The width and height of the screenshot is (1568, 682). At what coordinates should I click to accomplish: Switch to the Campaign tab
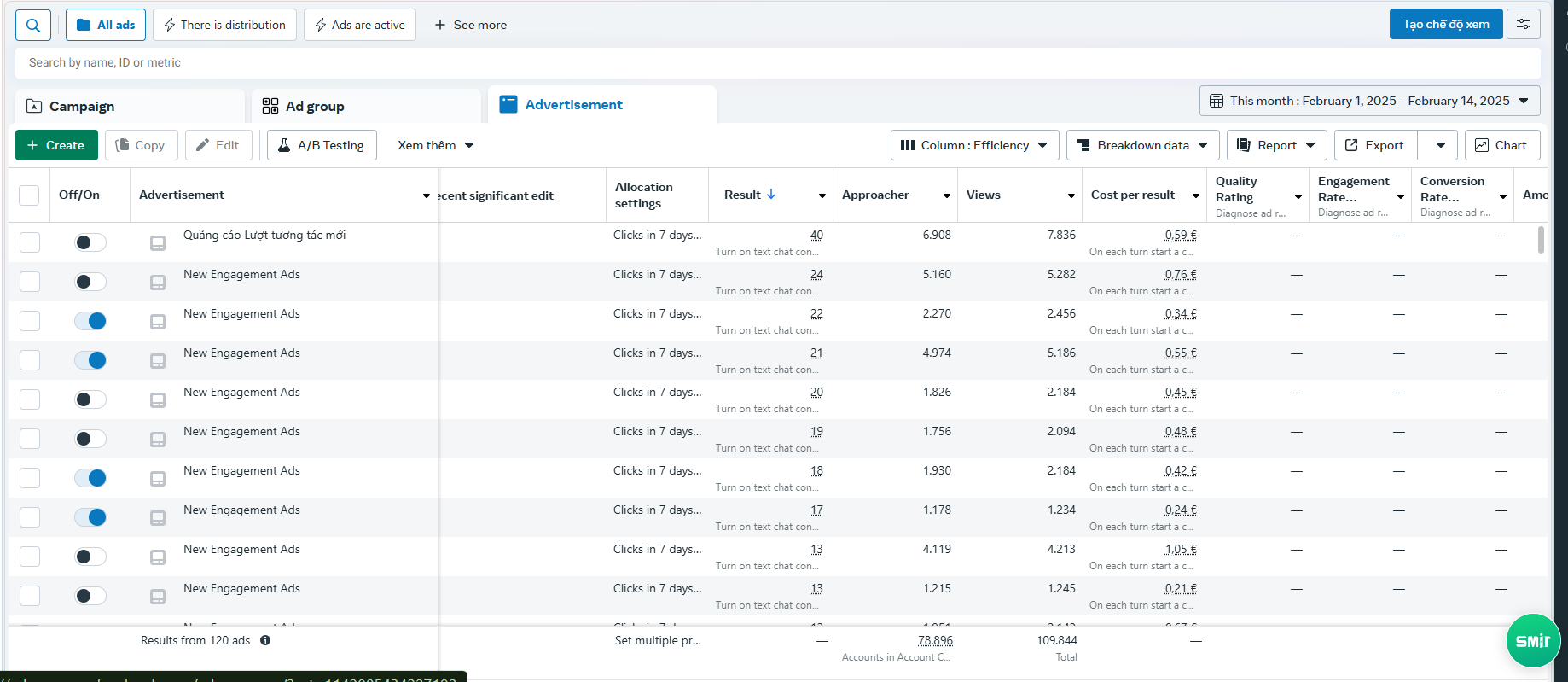(x=130, y=106)
